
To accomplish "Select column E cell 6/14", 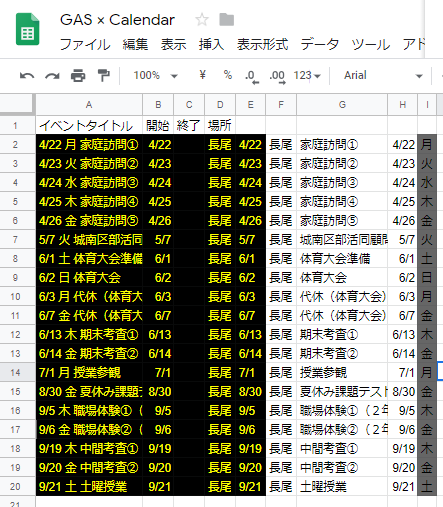I will click(251, 354).
